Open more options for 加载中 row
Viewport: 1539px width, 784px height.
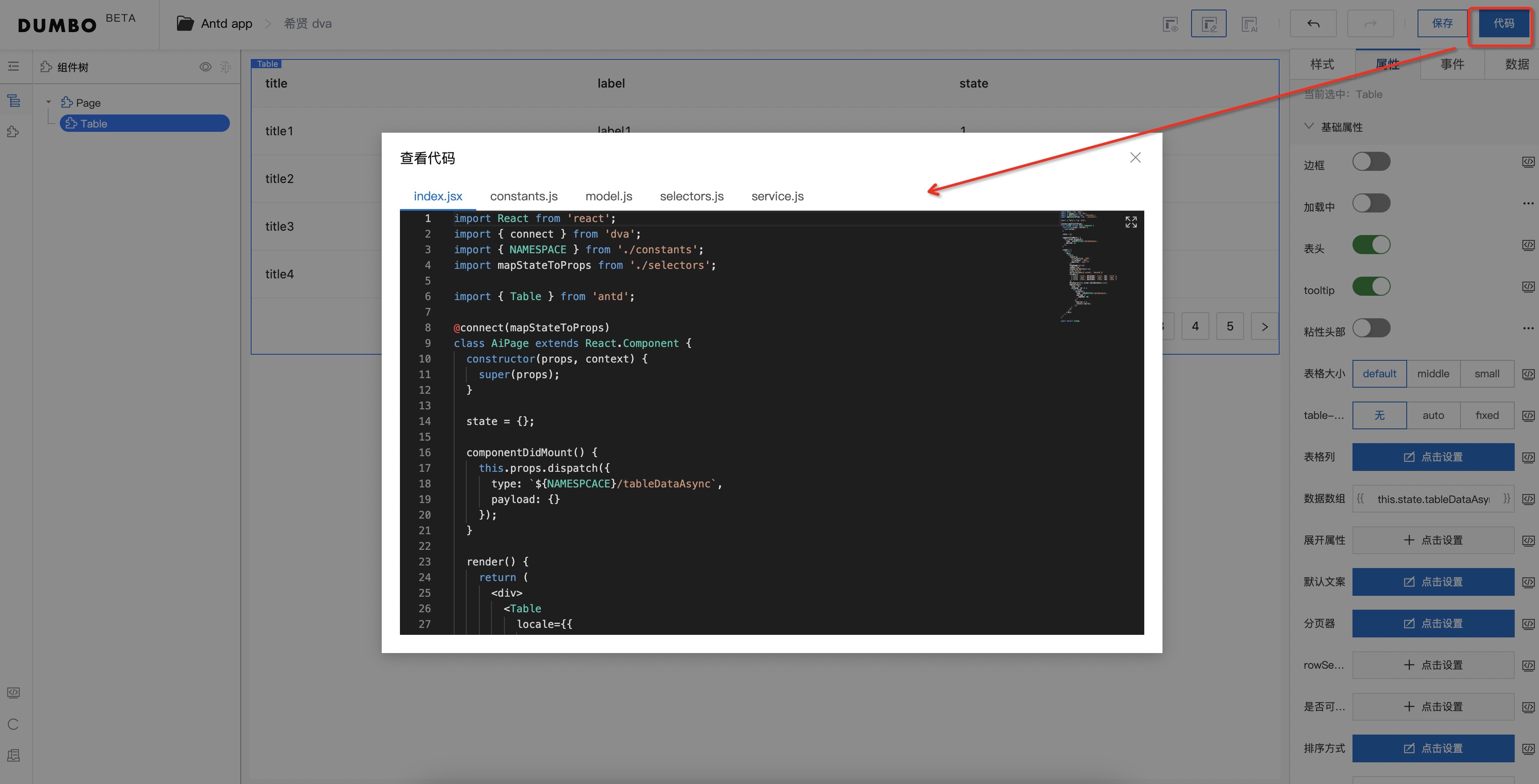coord(1528,204)
